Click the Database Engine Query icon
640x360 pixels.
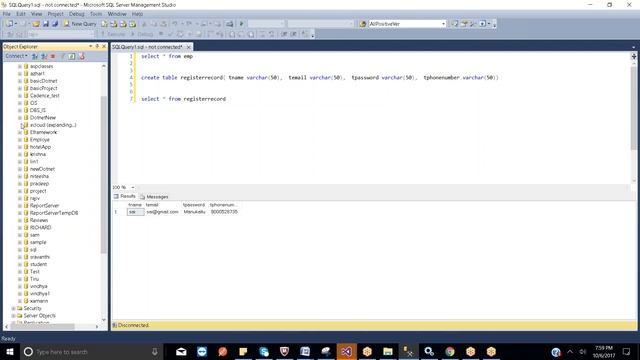(104, 24)
